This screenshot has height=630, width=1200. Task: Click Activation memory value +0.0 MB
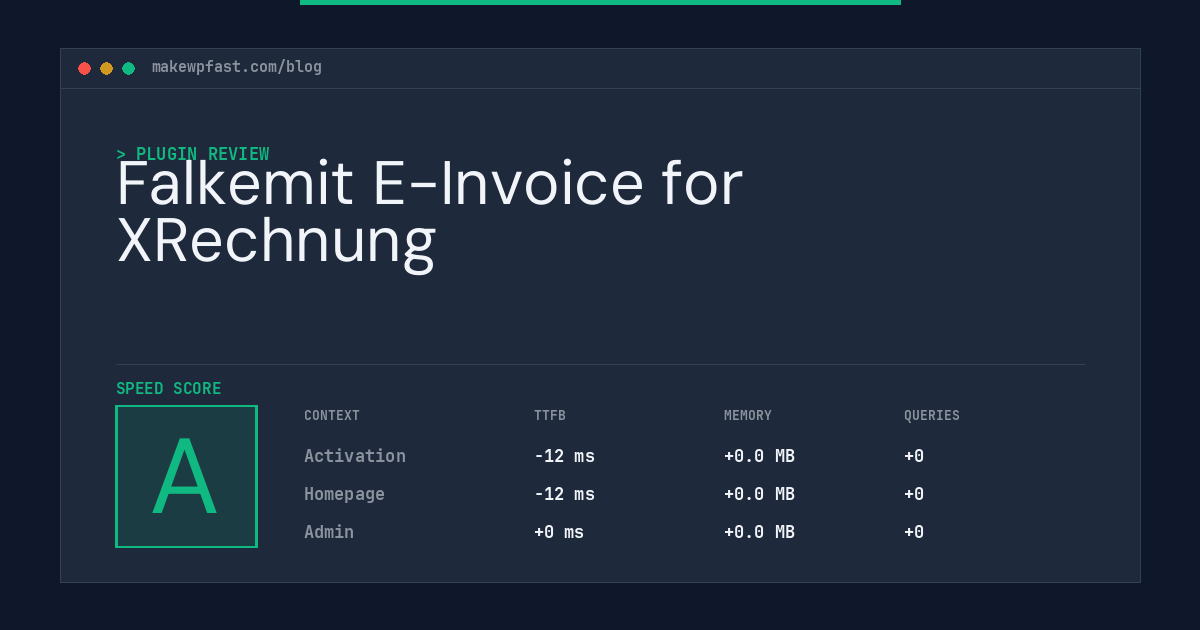(759, 456)
